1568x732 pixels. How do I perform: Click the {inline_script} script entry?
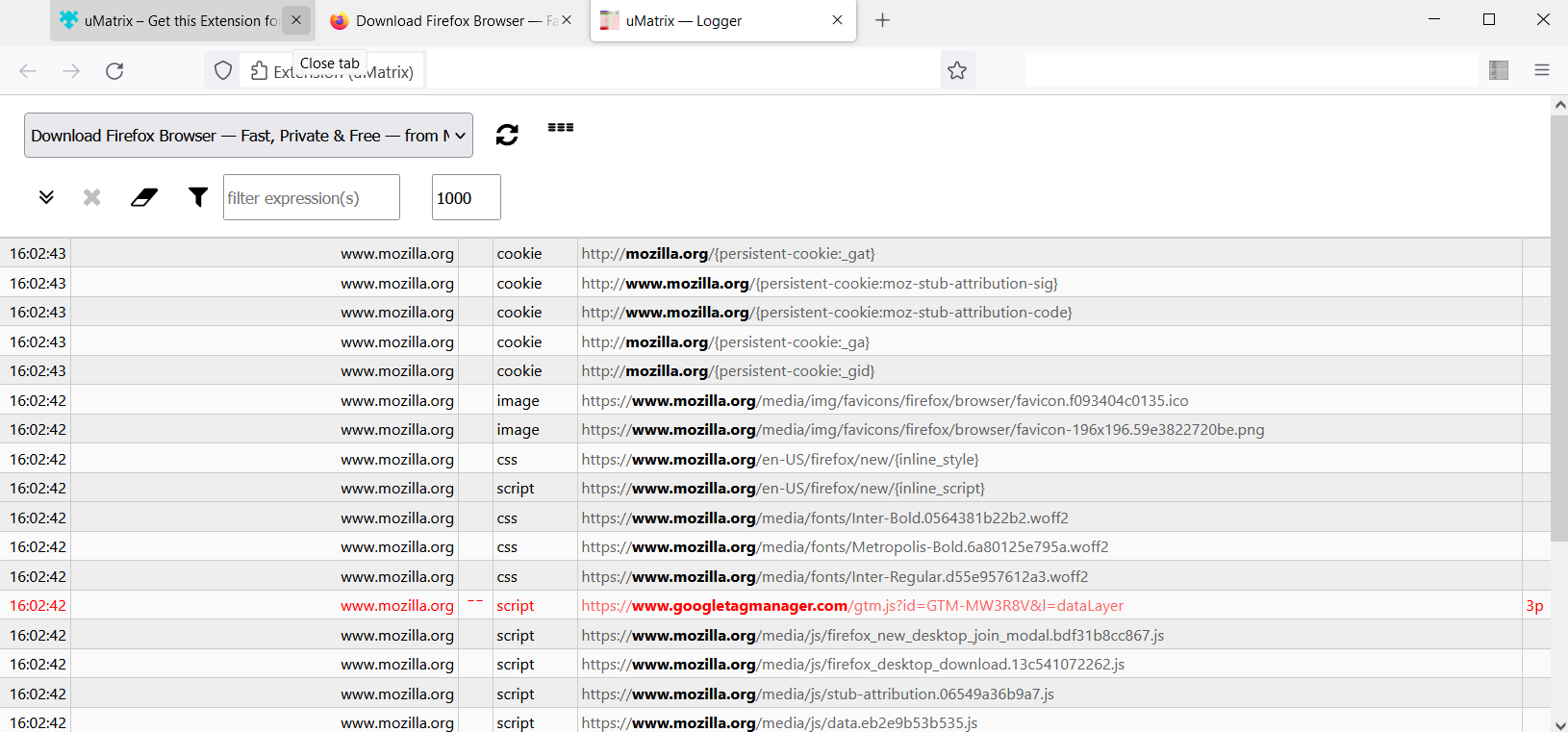(783, 489)
